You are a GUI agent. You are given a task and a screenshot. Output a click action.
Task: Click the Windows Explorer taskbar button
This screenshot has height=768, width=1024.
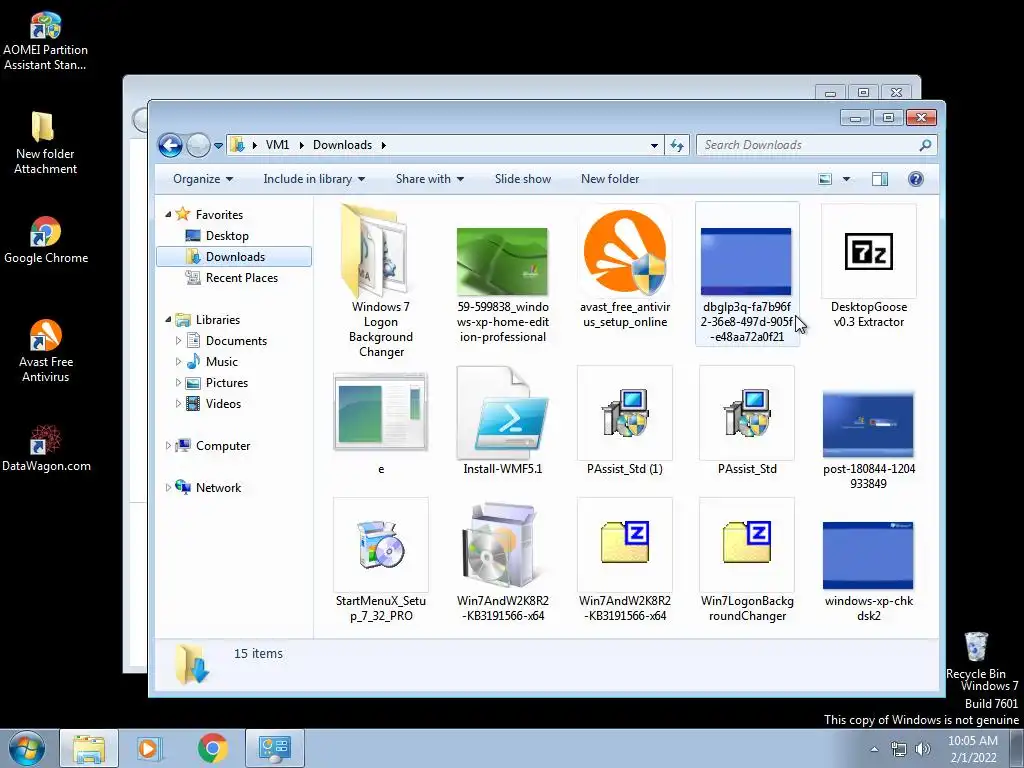[89, 748]
